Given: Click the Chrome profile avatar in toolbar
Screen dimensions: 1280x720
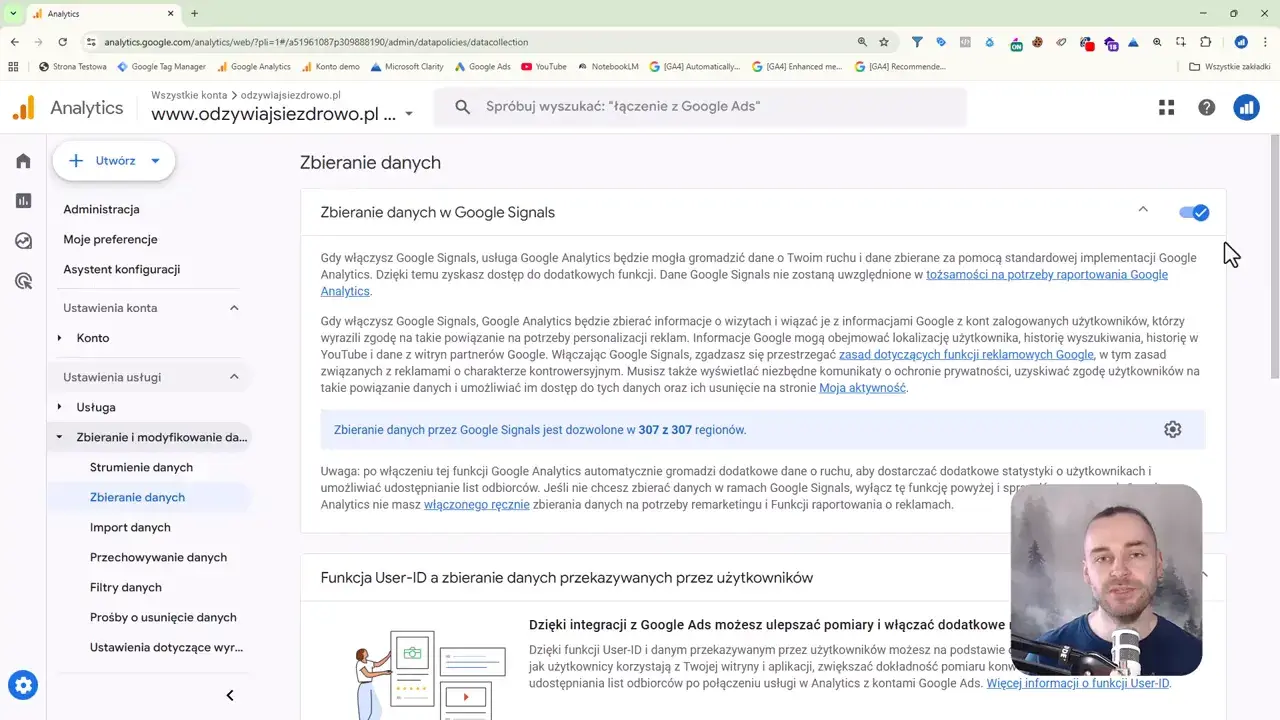Looking at the screenshot, I should [1241, 42].
